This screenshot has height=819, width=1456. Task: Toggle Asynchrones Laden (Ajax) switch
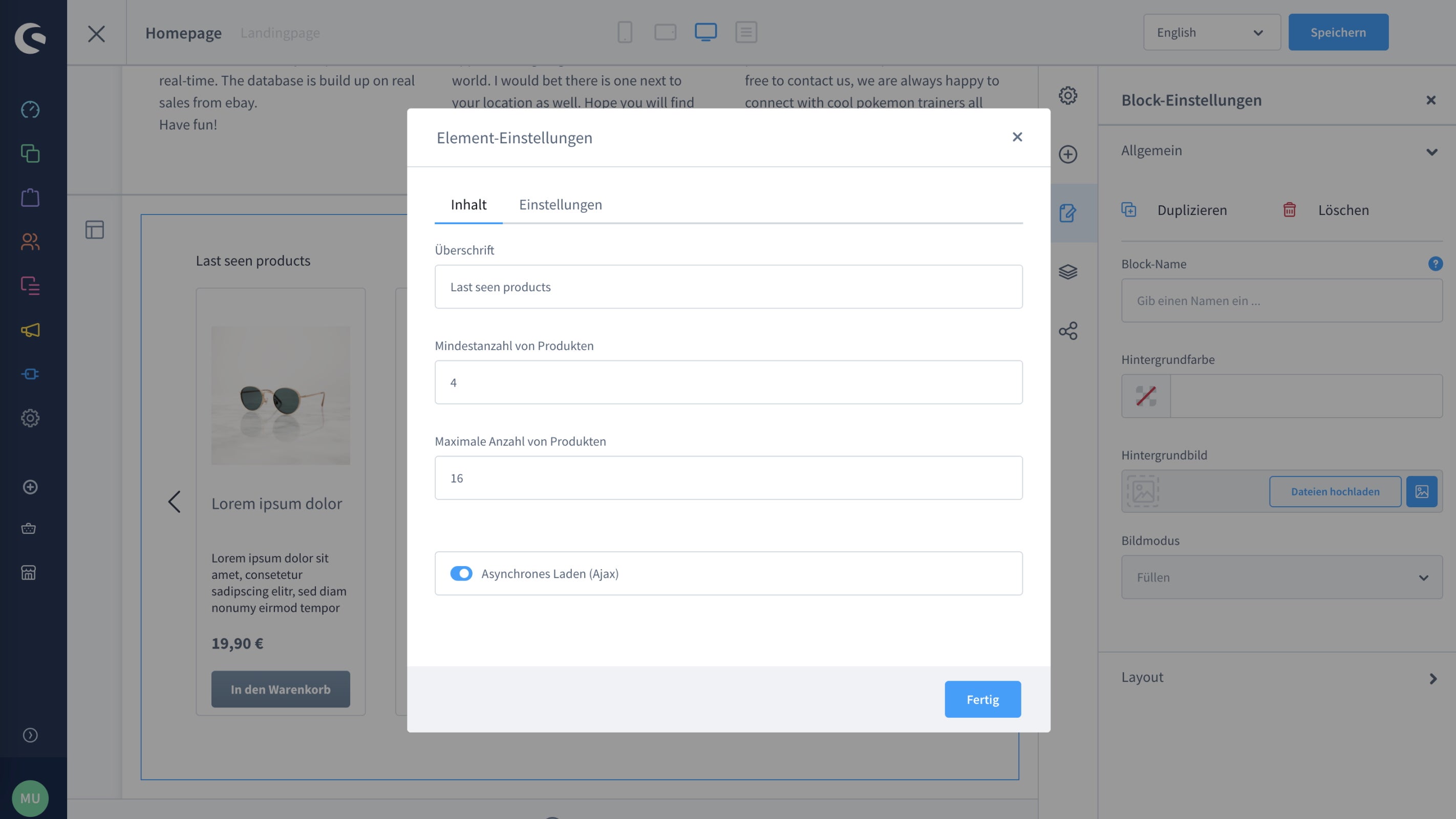461,573
